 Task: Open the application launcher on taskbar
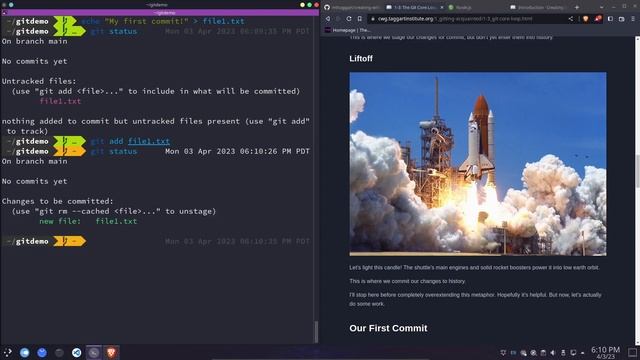click(7, 352)
